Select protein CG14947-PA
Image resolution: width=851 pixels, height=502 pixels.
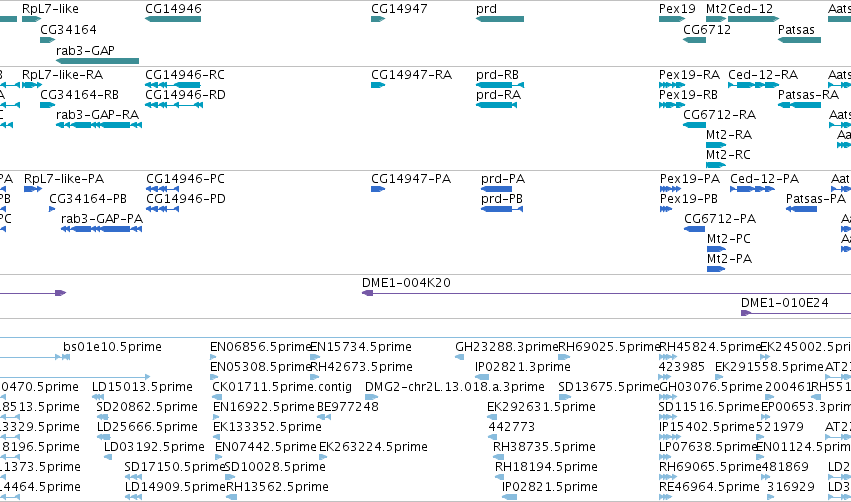point(378,189)
